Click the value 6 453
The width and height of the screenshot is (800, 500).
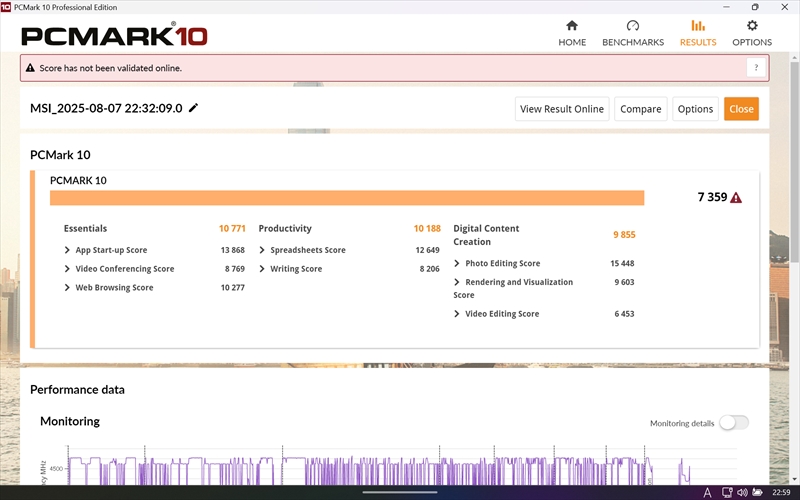pyautogui.click(x=624, y=314)
